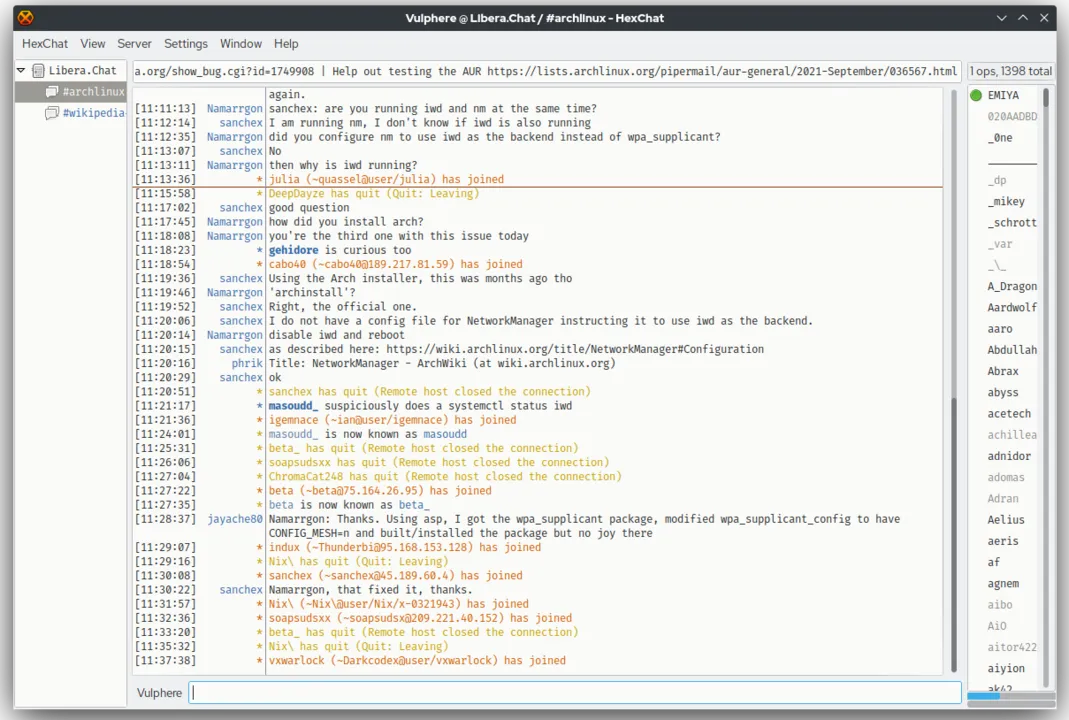Open the HexChat menu
Viewport: 1069px width, 720px height.
44,43
